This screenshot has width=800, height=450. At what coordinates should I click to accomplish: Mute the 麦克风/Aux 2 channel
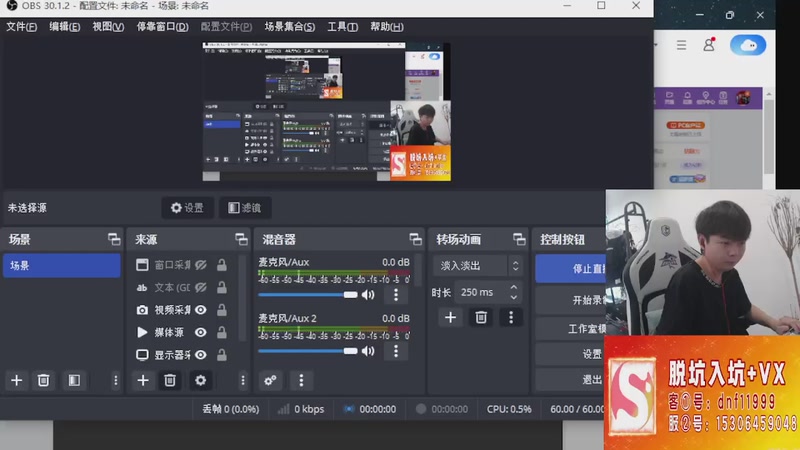(x=368, y=351)
